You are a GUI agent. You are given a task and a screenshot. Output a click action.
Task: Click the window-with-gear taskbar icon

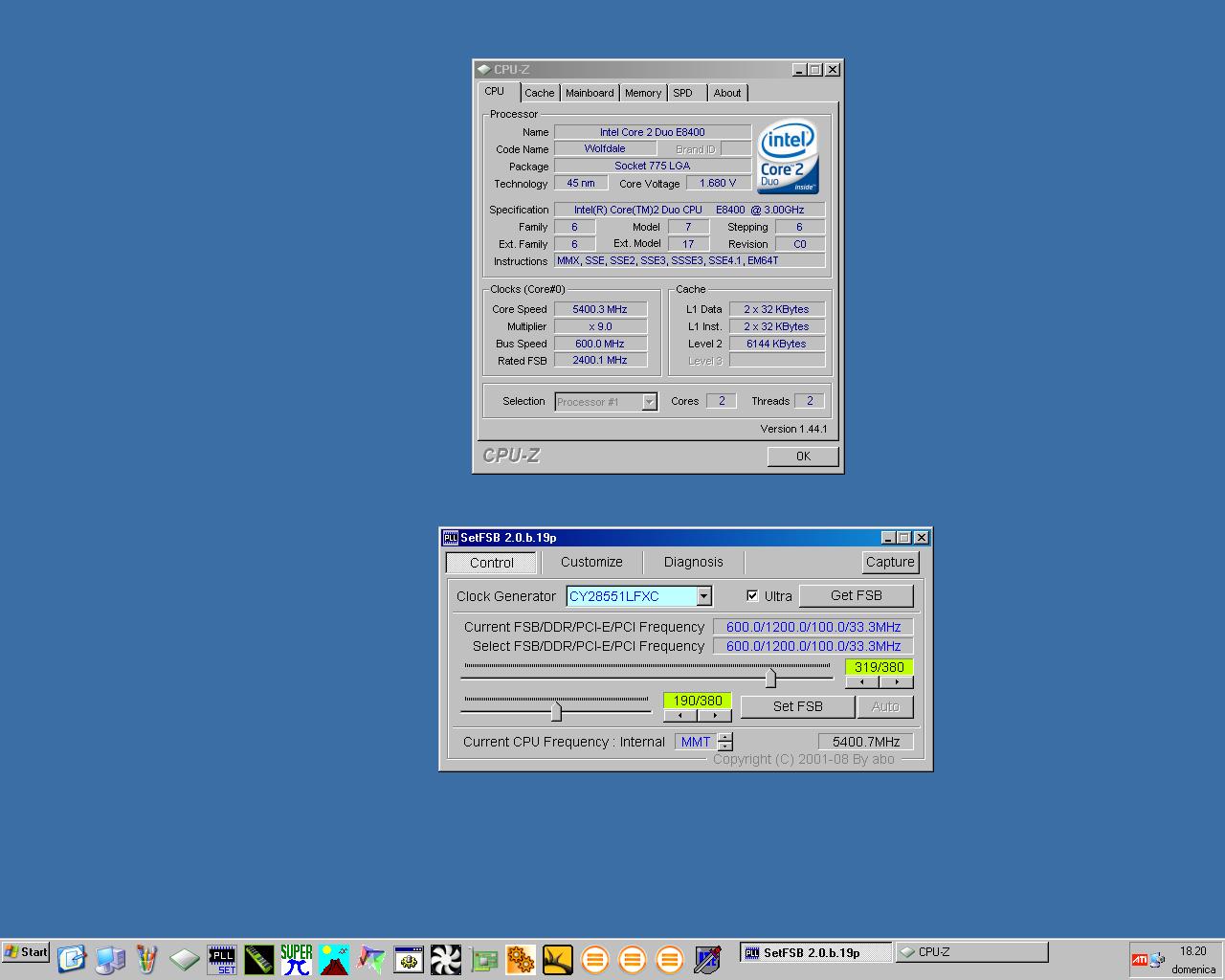coord(409,959)
